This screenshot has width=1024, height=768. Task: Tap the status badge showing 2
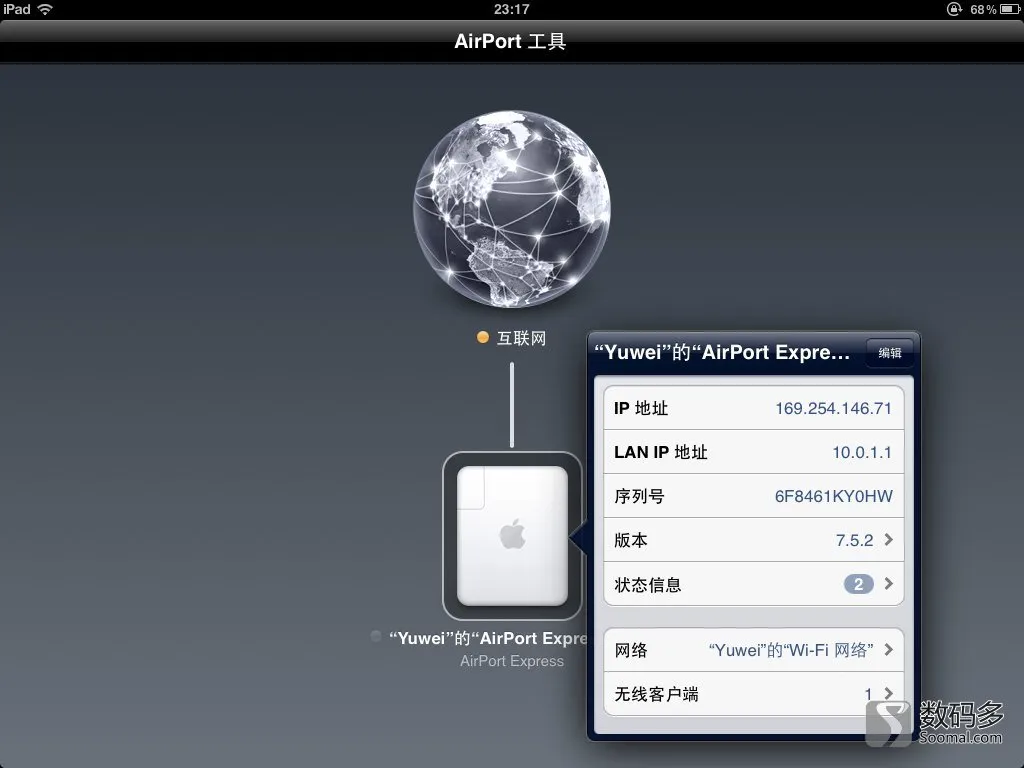point(858,584)
